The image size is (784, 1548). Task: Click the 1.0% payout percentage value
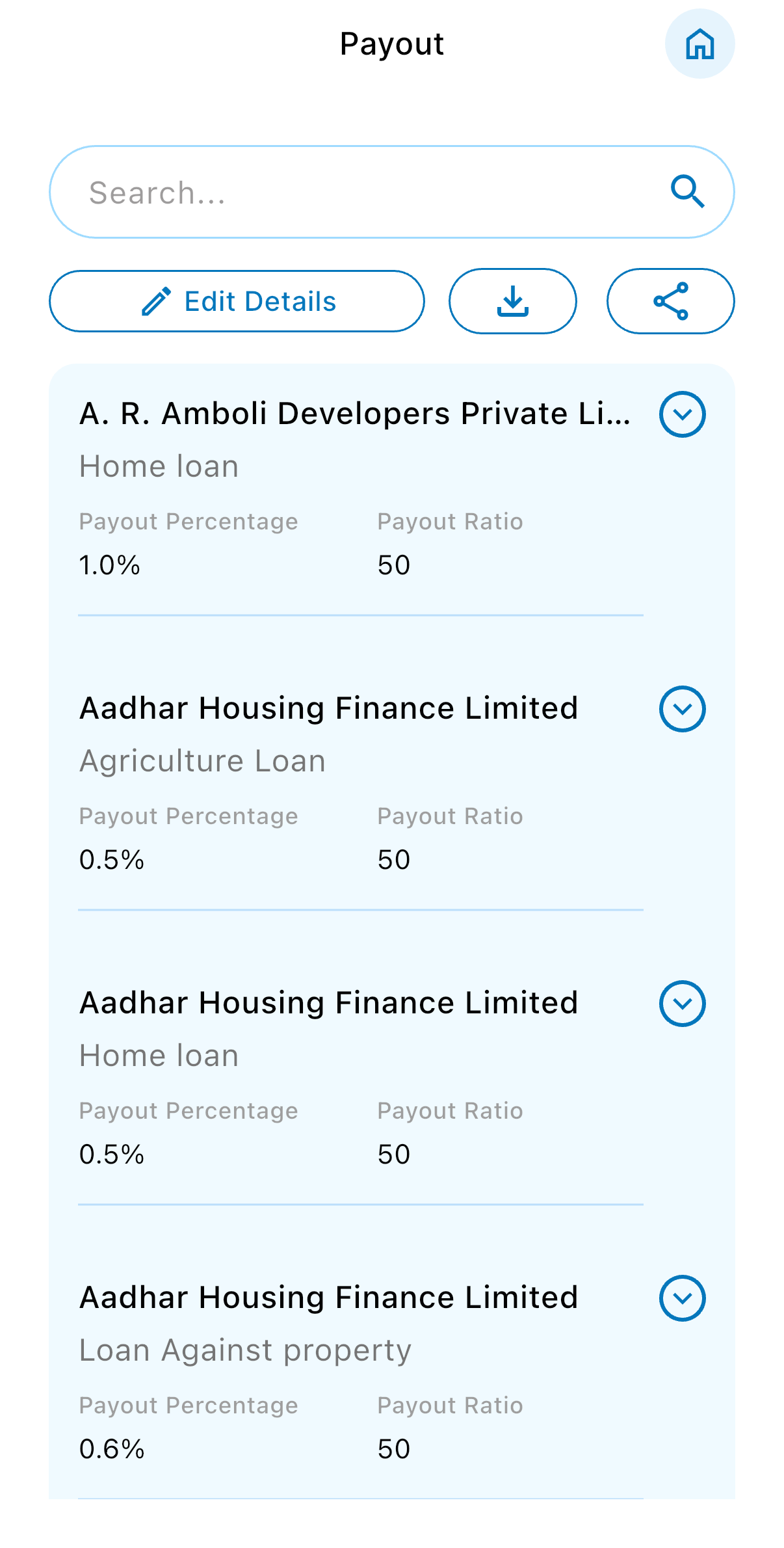pos(109,565)
